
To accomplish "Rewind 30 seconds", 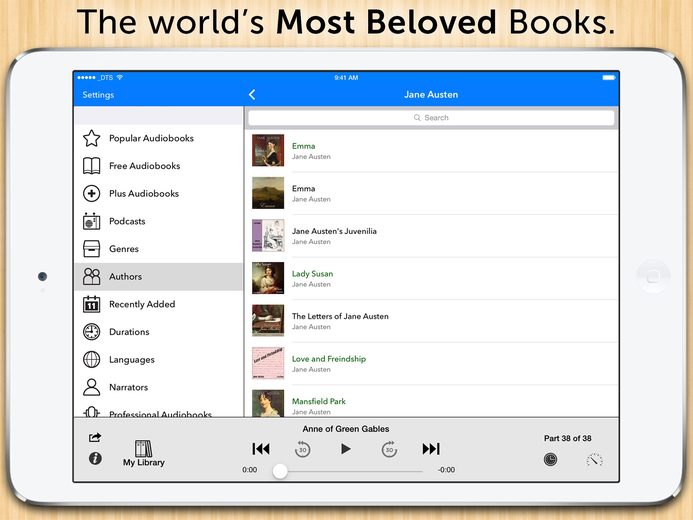I will 302,449.
